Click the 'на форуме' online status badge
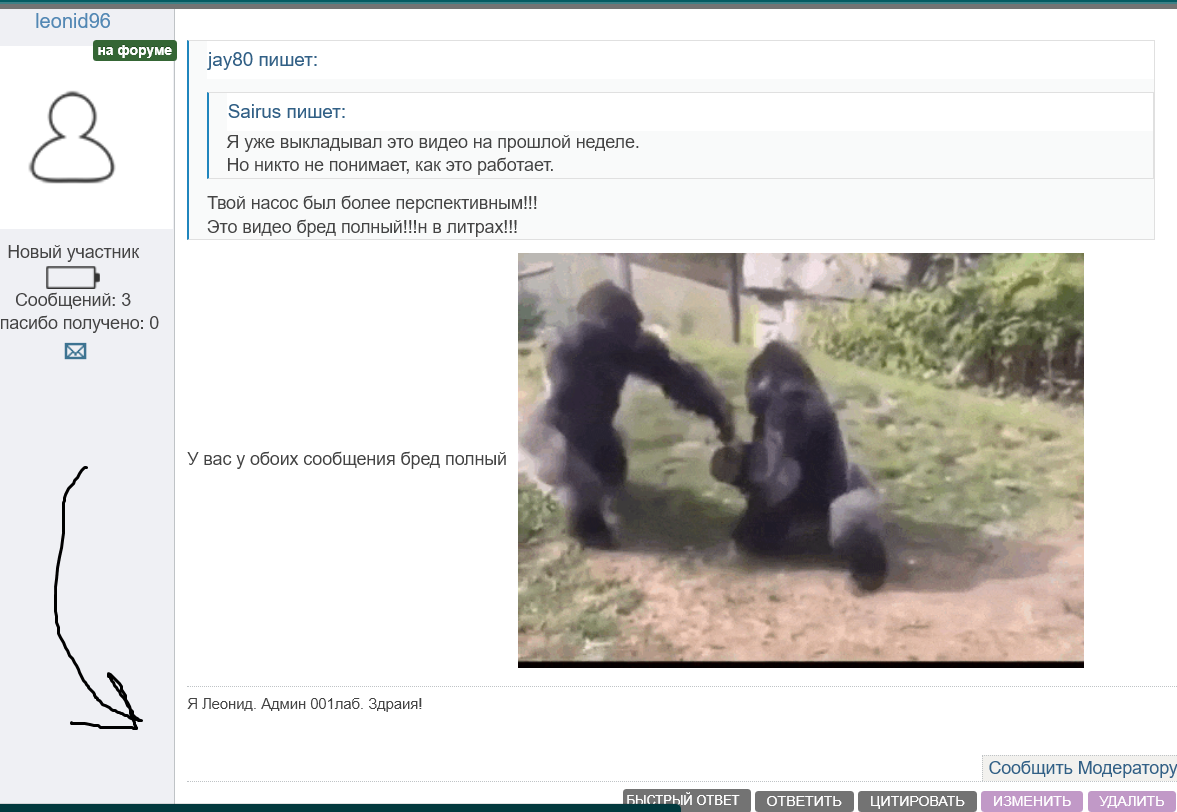This screenshot has width=1177, height=812. pos(134,50)
